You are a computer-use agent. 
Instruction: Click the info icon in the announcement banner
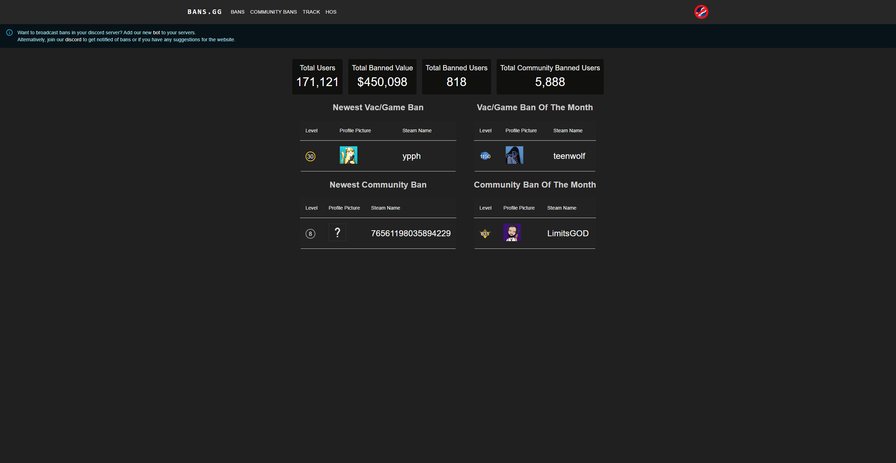pyautogui.click(x=10, y=32)
